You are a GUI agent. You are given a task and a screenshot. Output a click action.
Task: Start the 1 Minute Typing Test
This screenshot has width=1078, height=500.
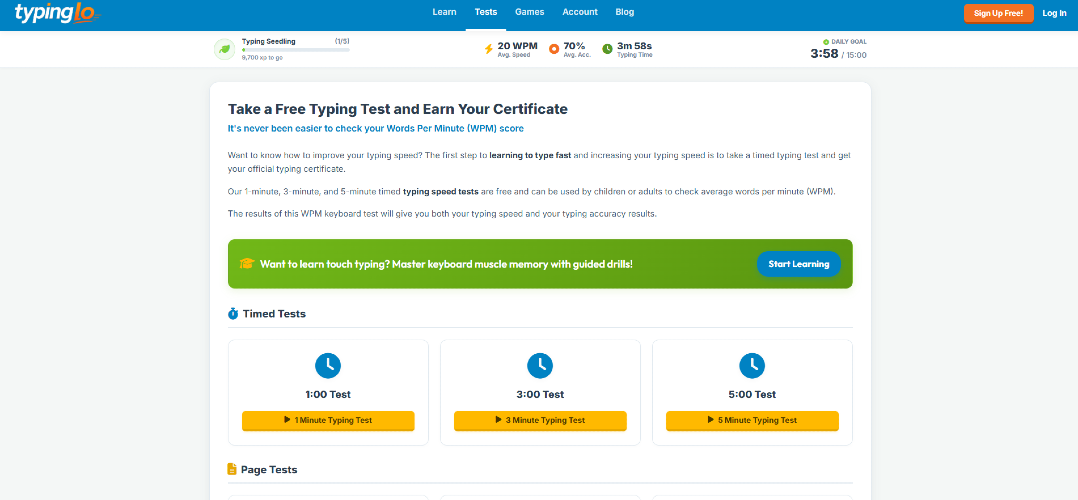click(328, 420)
